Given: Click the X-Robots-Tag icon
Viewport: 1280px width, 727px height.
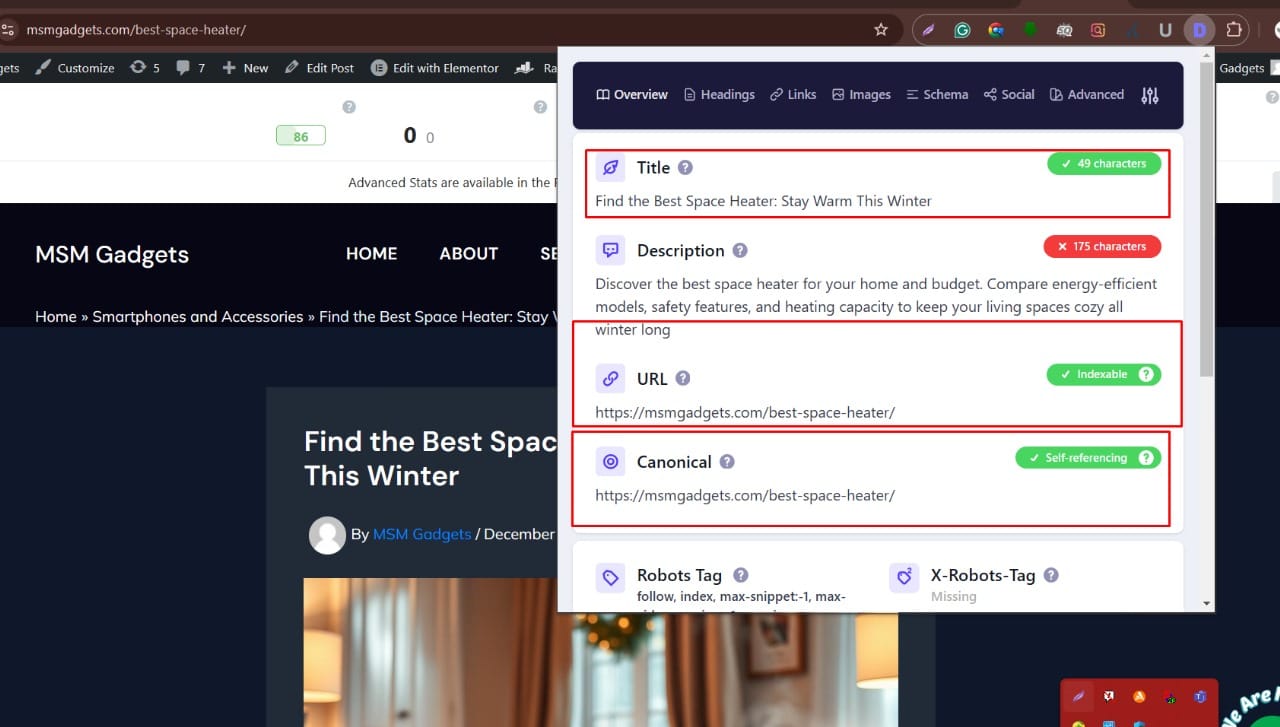Looking at the screenshot, I should pos(904,577).
